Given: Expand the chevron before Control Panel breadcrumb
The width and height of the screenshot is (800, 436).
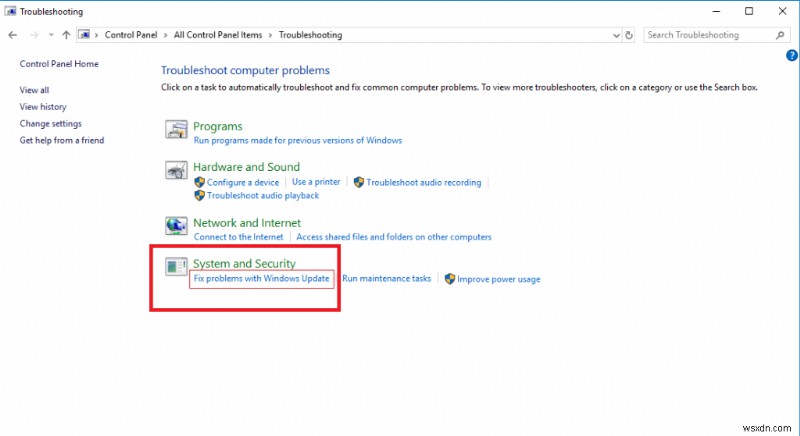Looking at the screenshot, I should point(96,35).
